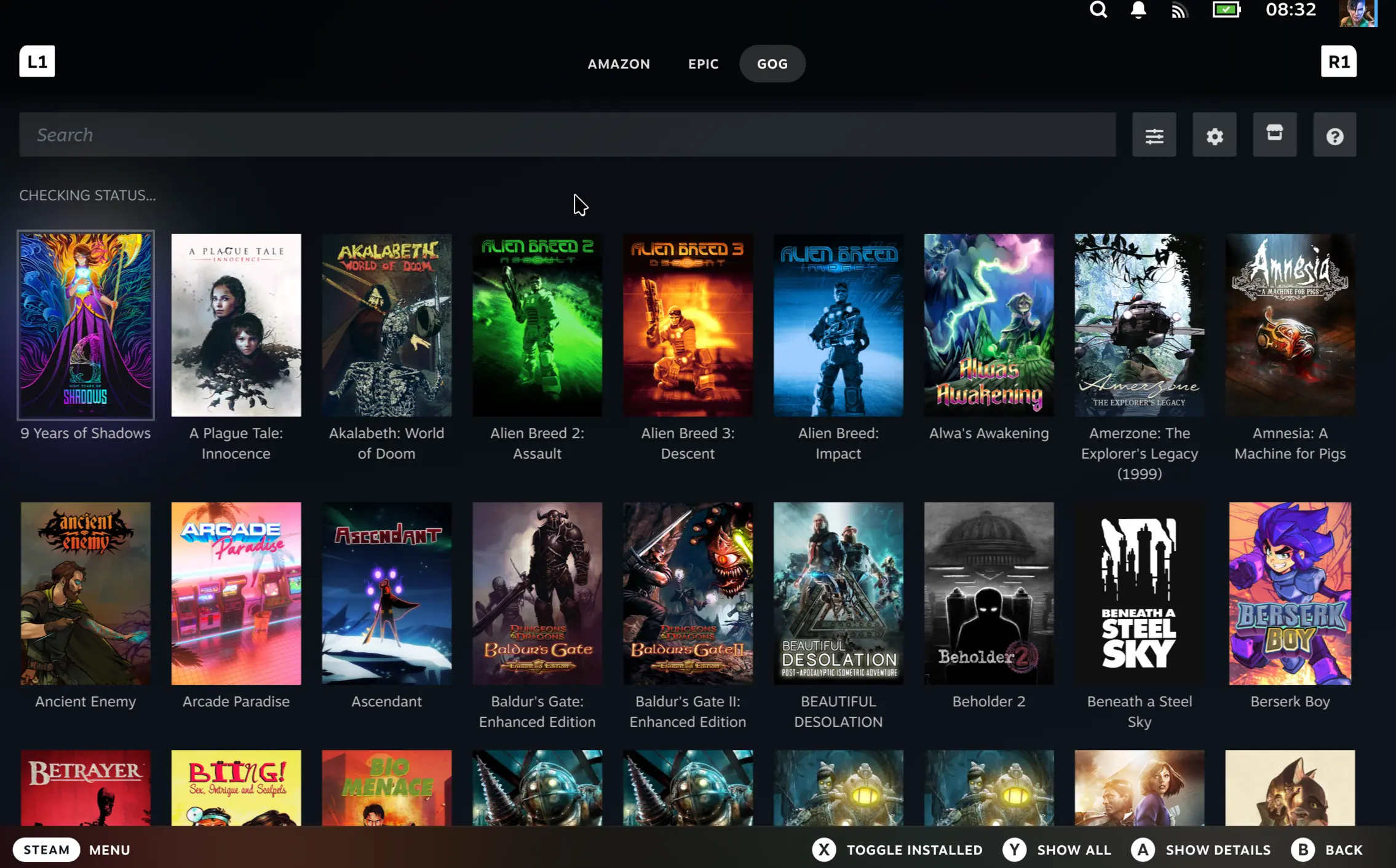Open the help question mark icon
The height and width of the screenshot is (868, 1396).
(x=1335, y=135)
